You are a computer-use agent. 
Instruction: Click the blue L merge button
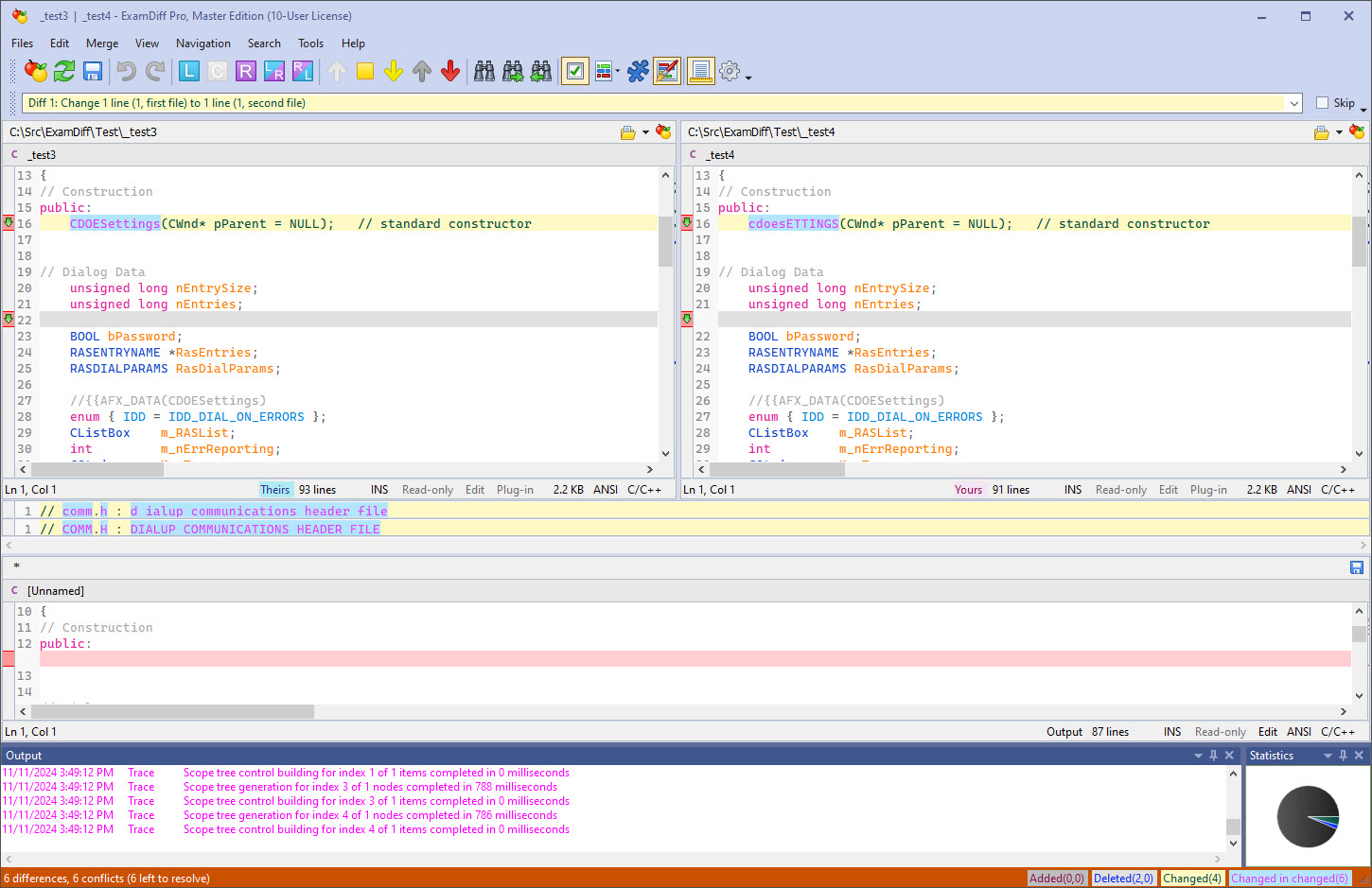[x=189, y=71]
